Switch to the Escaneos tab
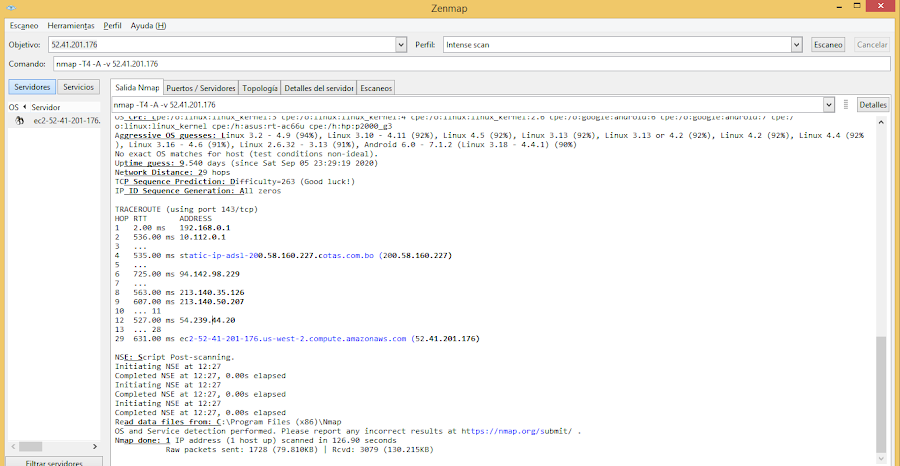 pos(377,88)
